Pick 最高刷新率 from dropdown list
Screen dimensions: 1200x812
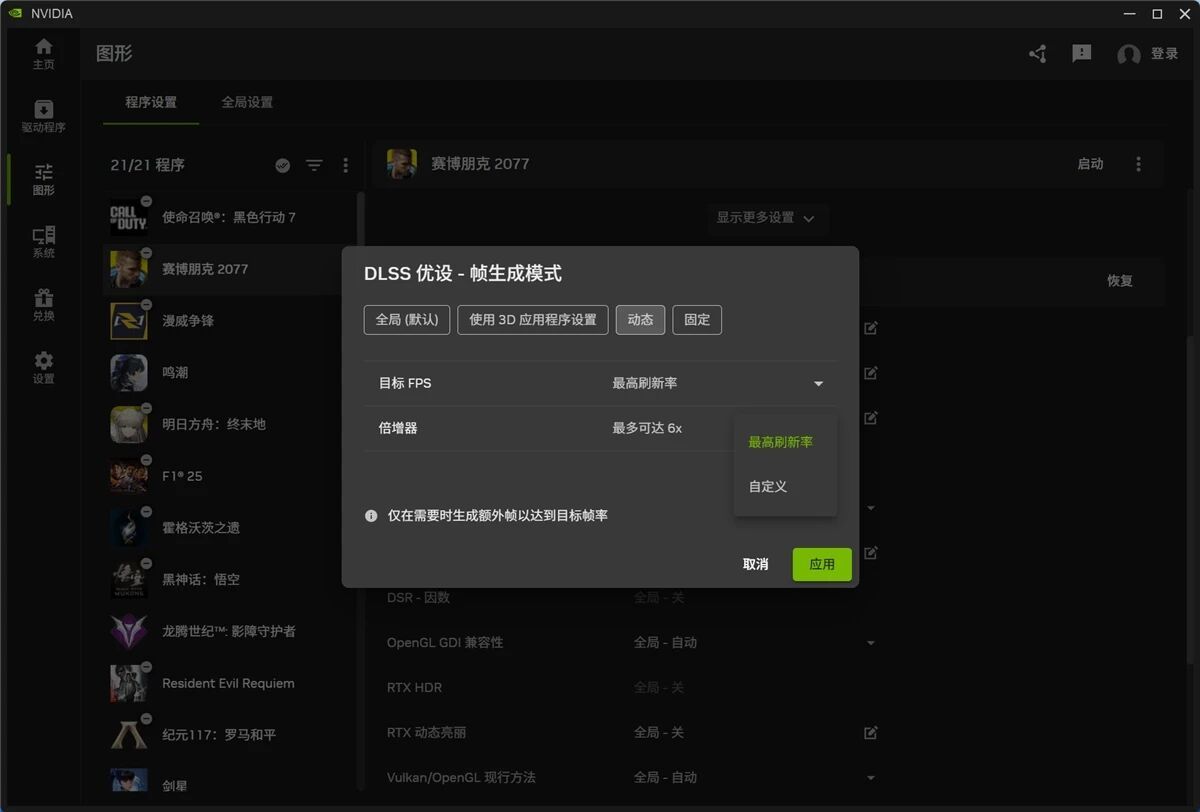781,442
